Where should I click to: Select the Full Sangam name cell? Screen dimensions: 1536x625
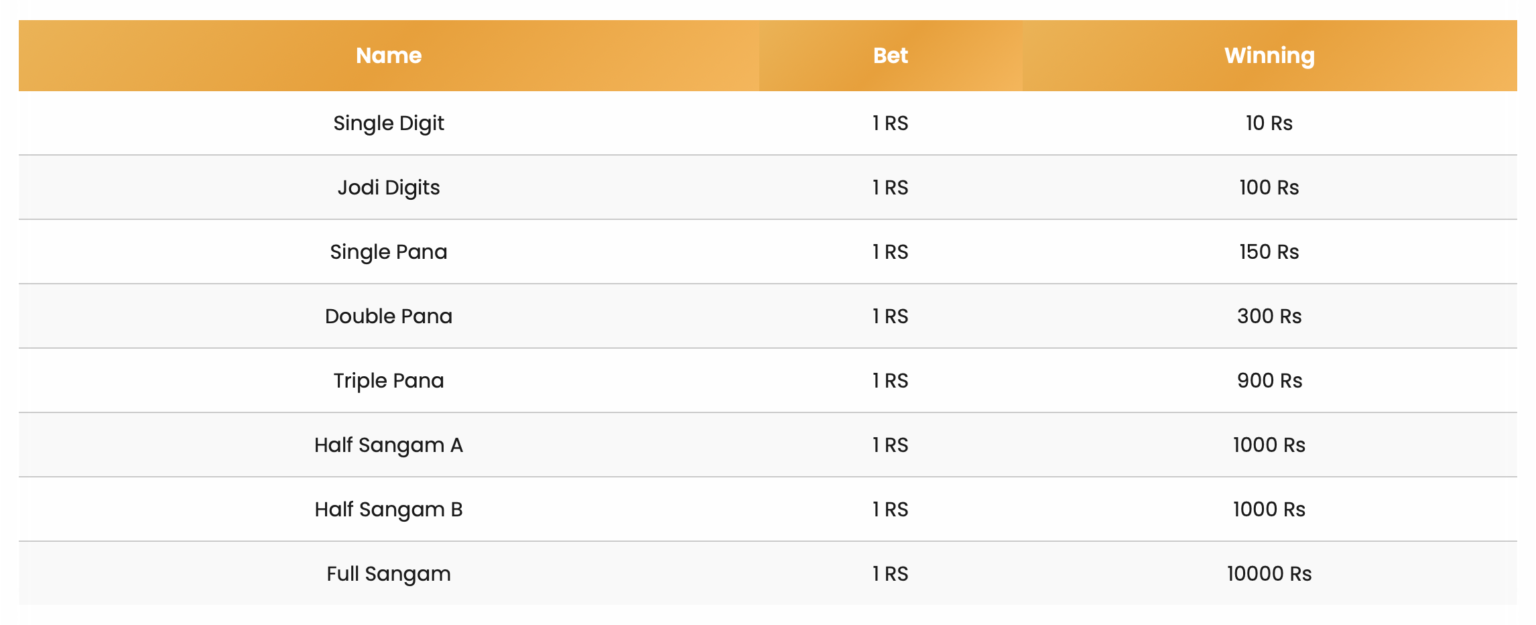pos(388,574)
